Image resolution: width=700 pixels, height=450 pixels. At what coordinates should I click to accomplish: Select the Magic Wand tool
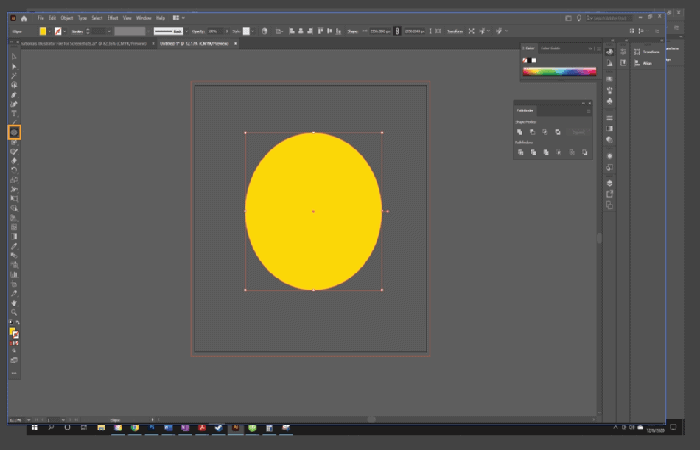click(14, 76)
